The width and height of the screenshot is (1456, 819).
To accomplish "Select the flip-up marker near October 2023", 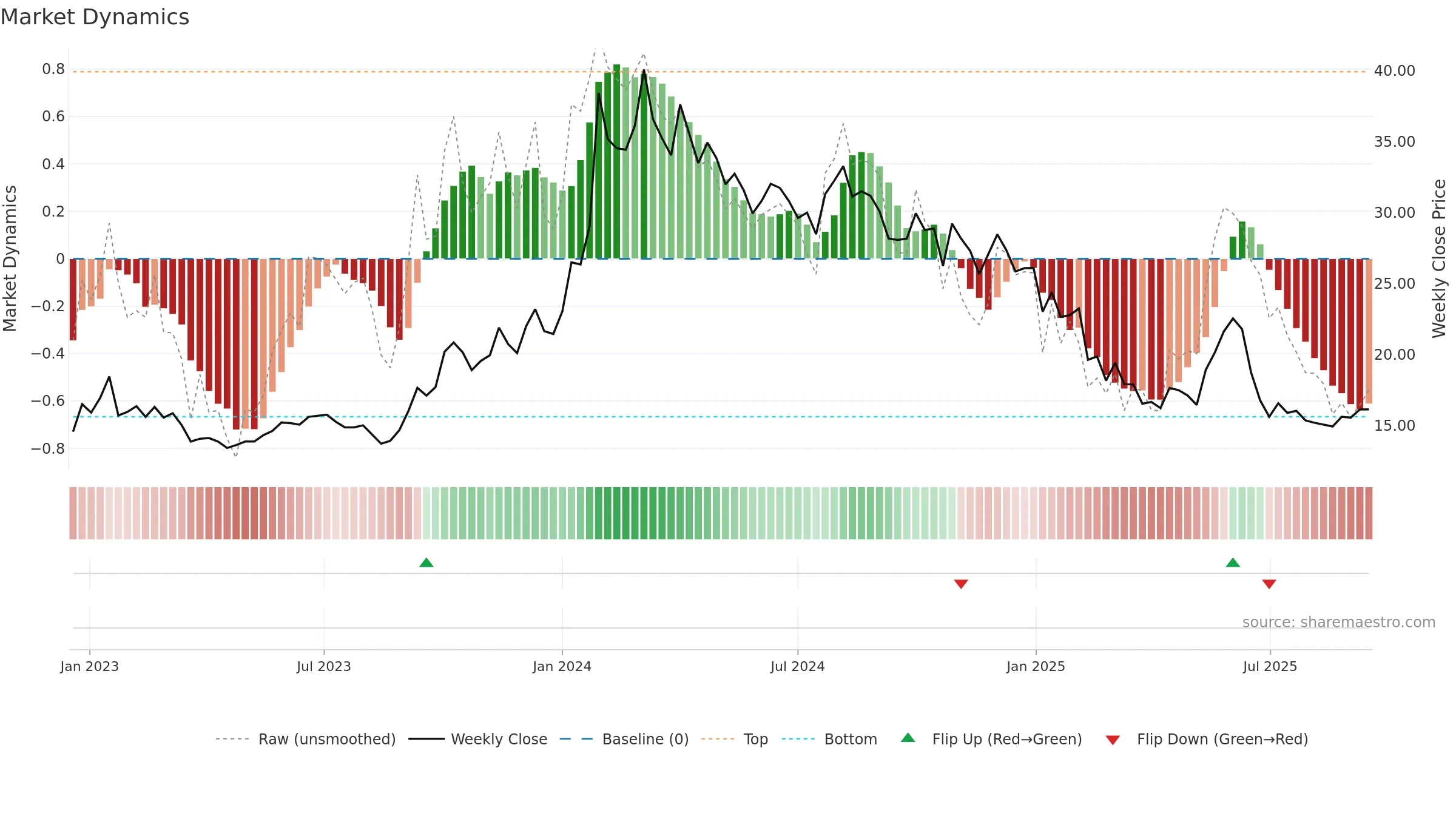I will [x=426, y=562].
